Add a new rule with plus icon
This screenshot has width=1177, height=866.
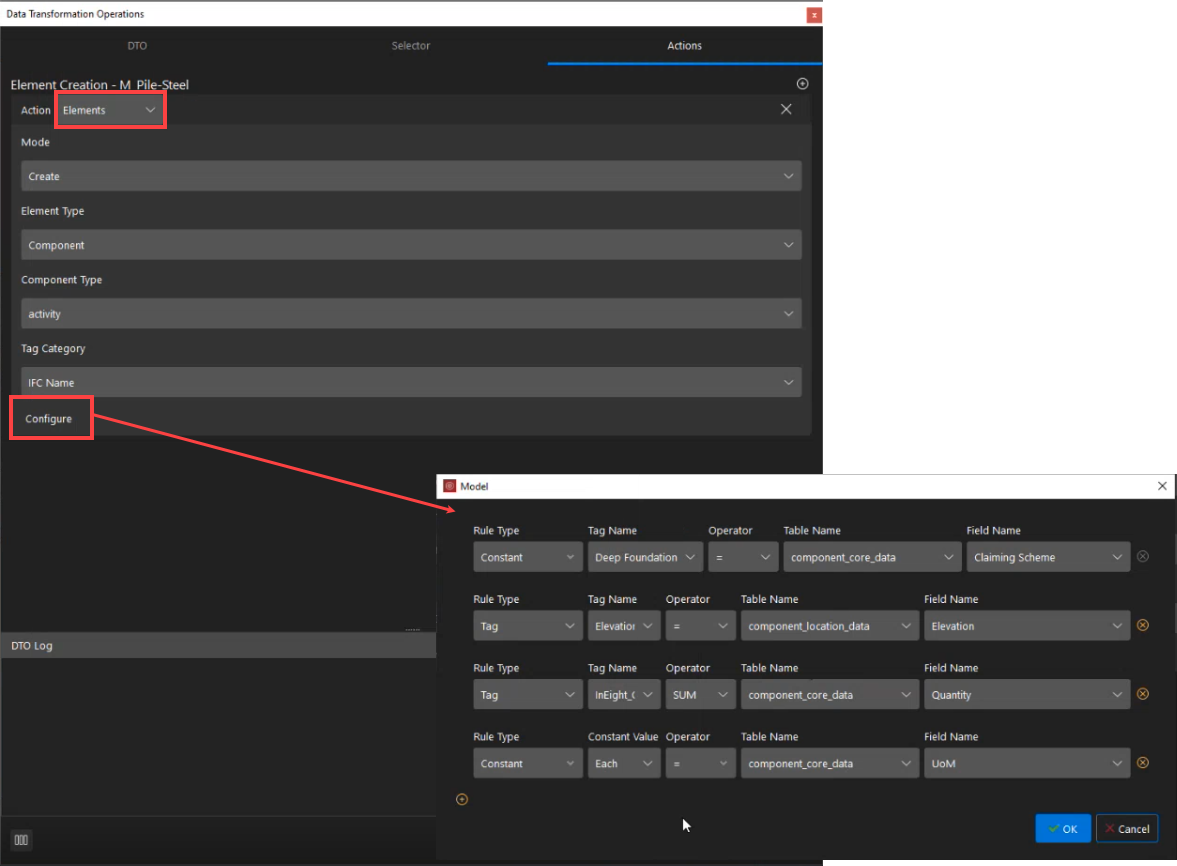(462, 800)
